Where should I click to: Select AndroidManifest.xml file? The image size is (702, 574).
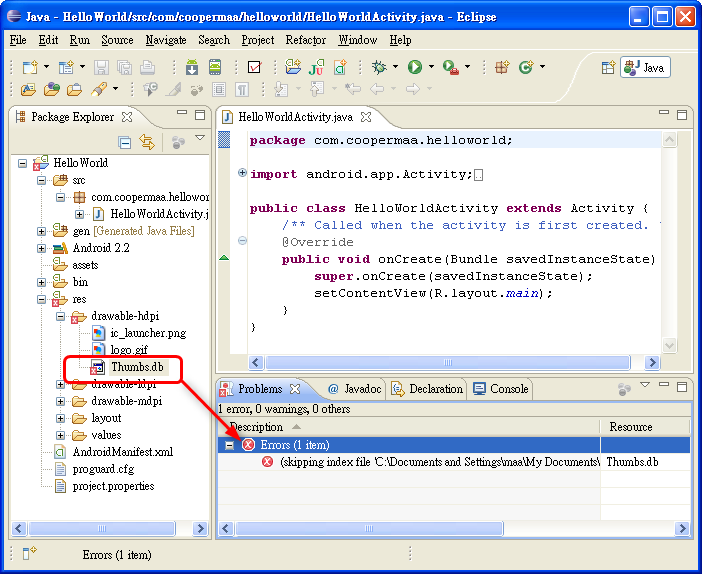[x=123, y=452]
